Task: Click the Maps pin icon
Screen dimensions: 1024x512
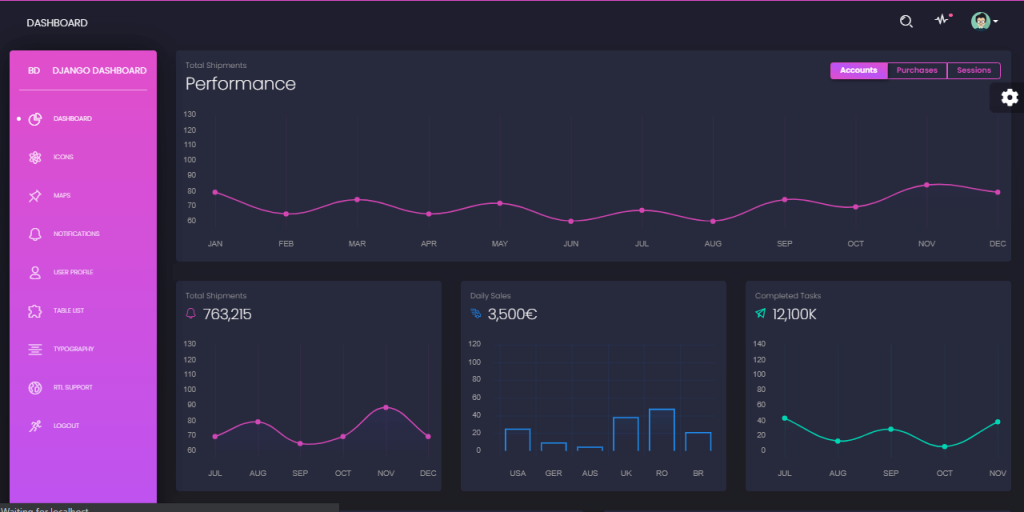Action: (35, 196)
